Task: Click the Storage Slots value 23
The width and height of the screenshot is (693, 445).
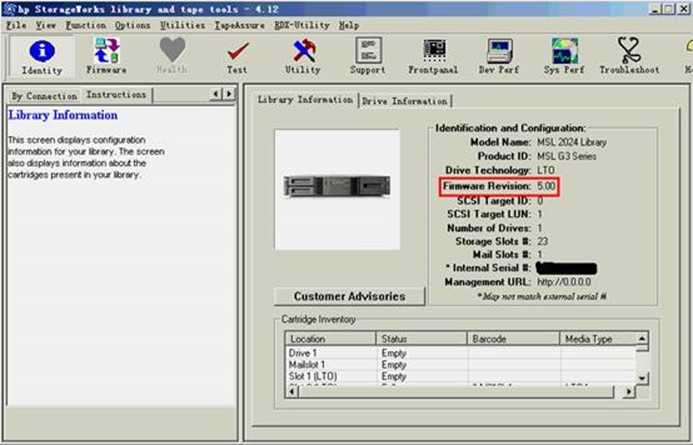Action: tap(542, 242)
